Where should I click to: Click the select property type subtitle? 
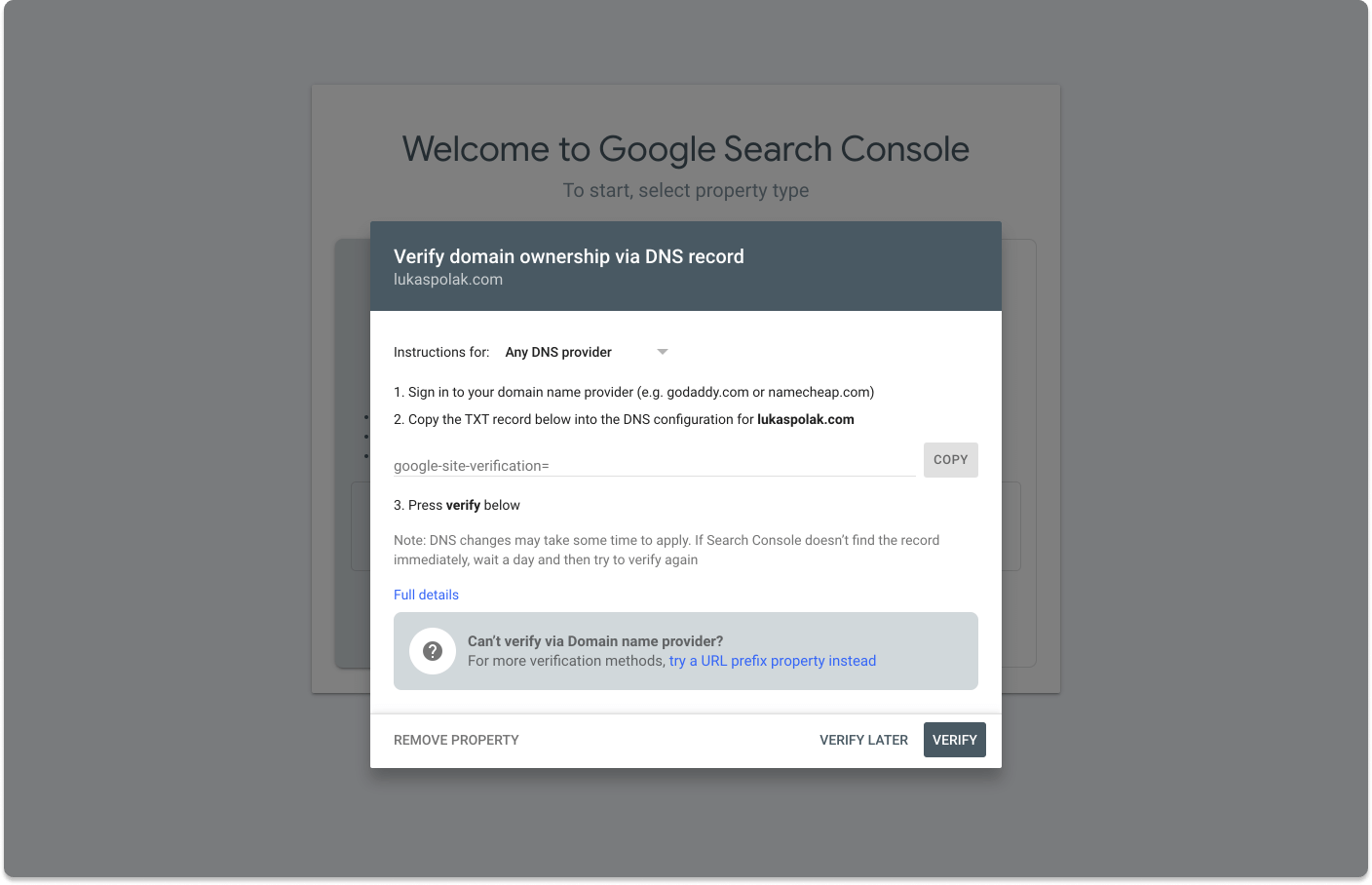pos(685,190)
